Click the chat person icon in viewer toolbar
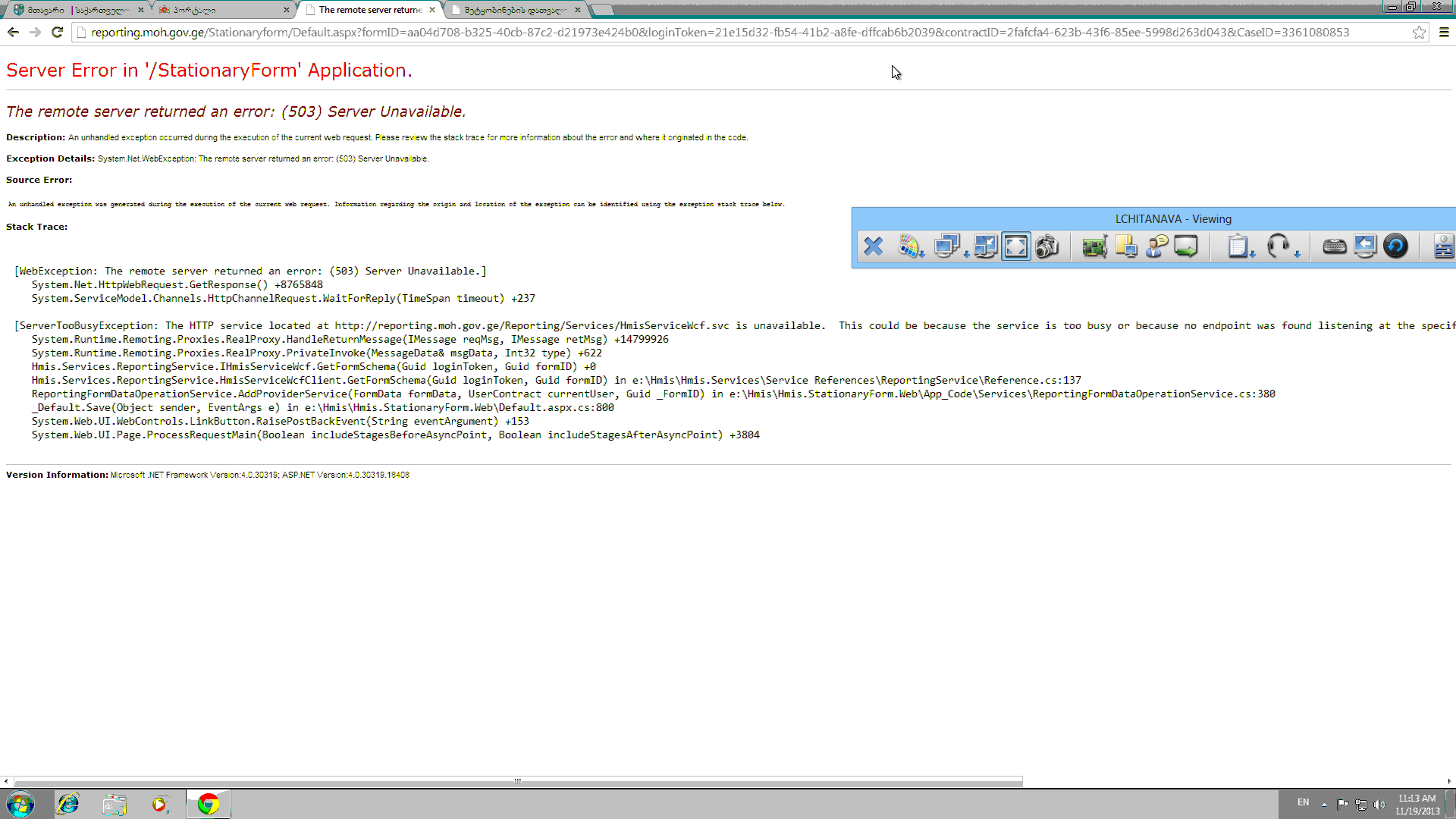The image size is (1456, 819). coord(1156,246)
